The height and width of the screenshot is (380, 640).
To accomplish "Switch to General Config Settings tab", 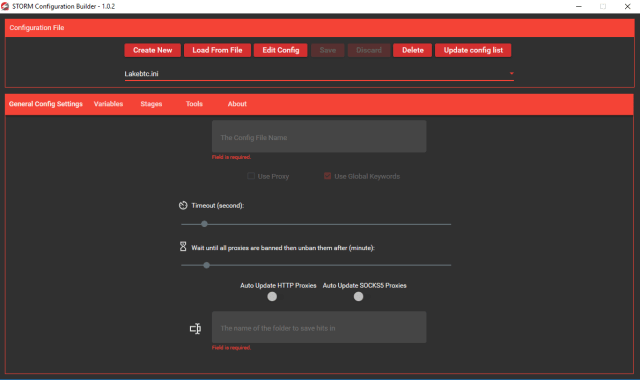I will point(46,104).
